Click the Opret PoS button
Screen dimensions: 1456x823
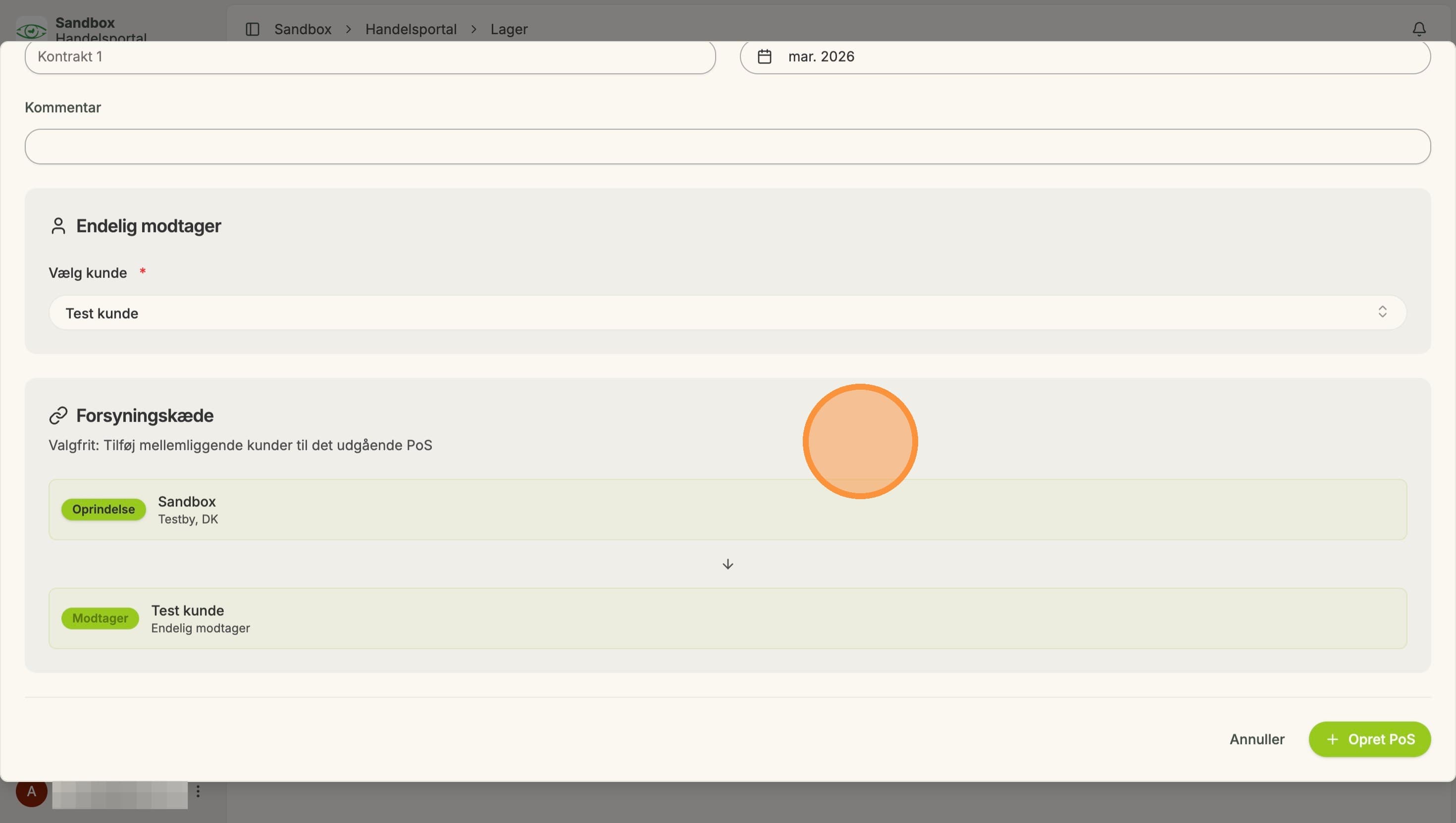[x=1369, y=739]
